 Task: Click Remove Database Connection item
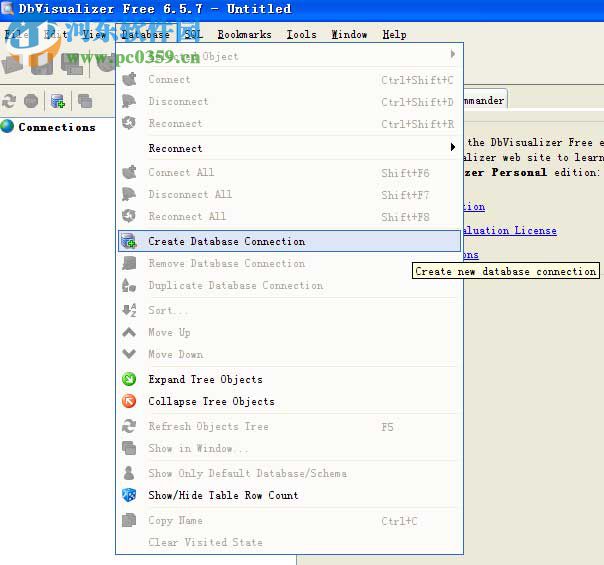point(289,263)
